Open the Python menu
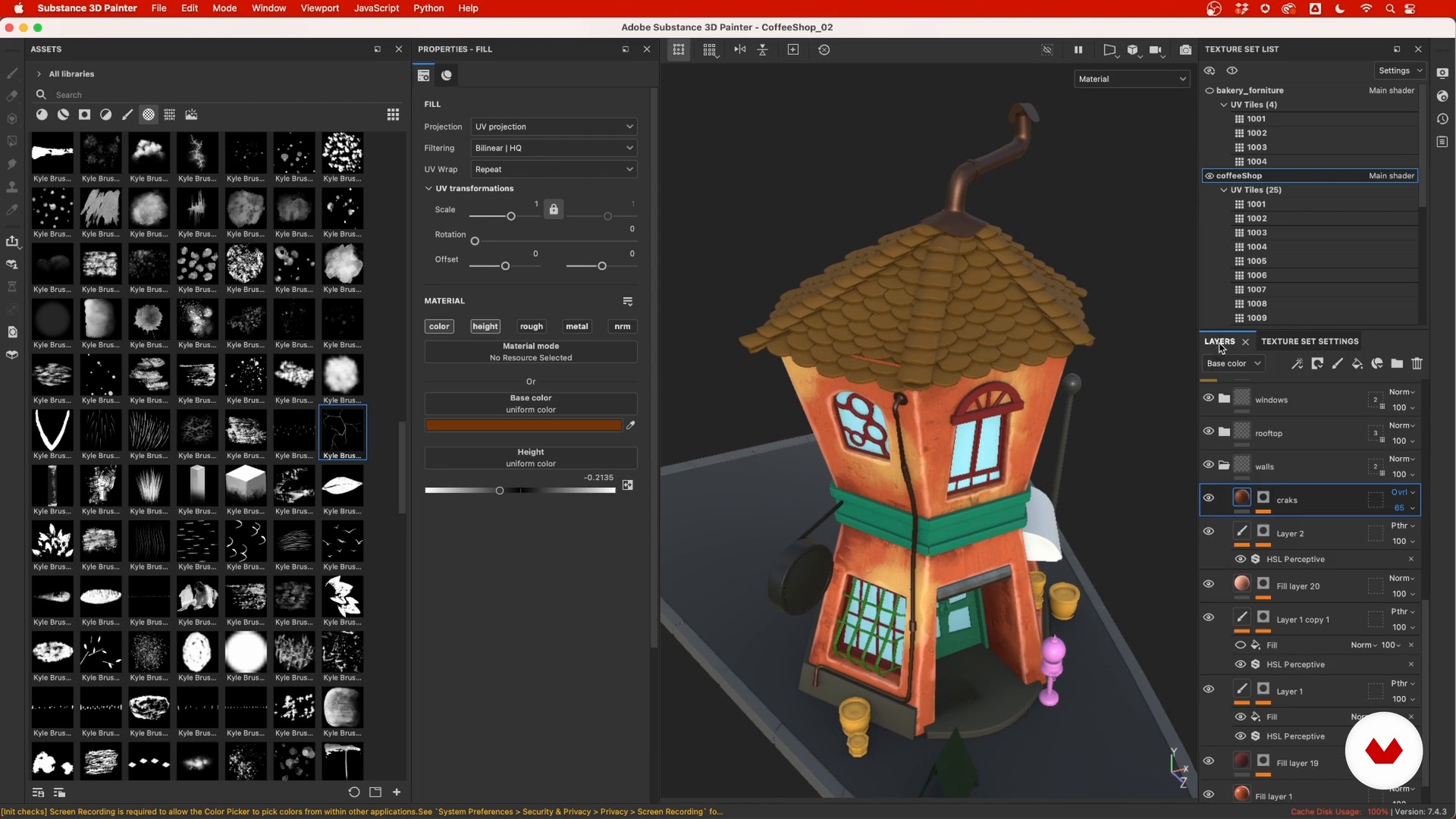The height and width of the screenshot is (819, 1456). click(x=428, y=8)
